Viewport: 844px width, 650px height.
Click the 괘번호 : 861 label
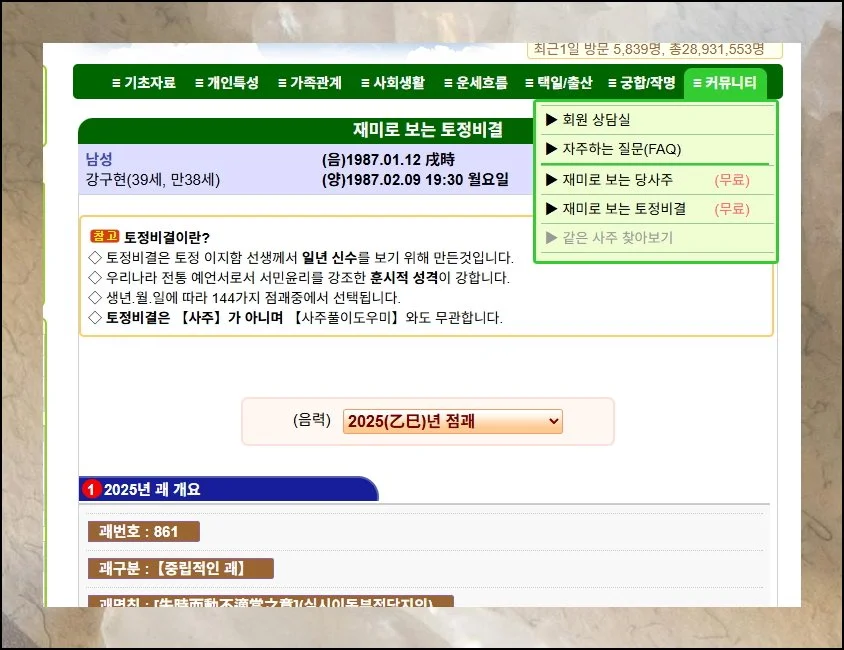coord(143,531)
